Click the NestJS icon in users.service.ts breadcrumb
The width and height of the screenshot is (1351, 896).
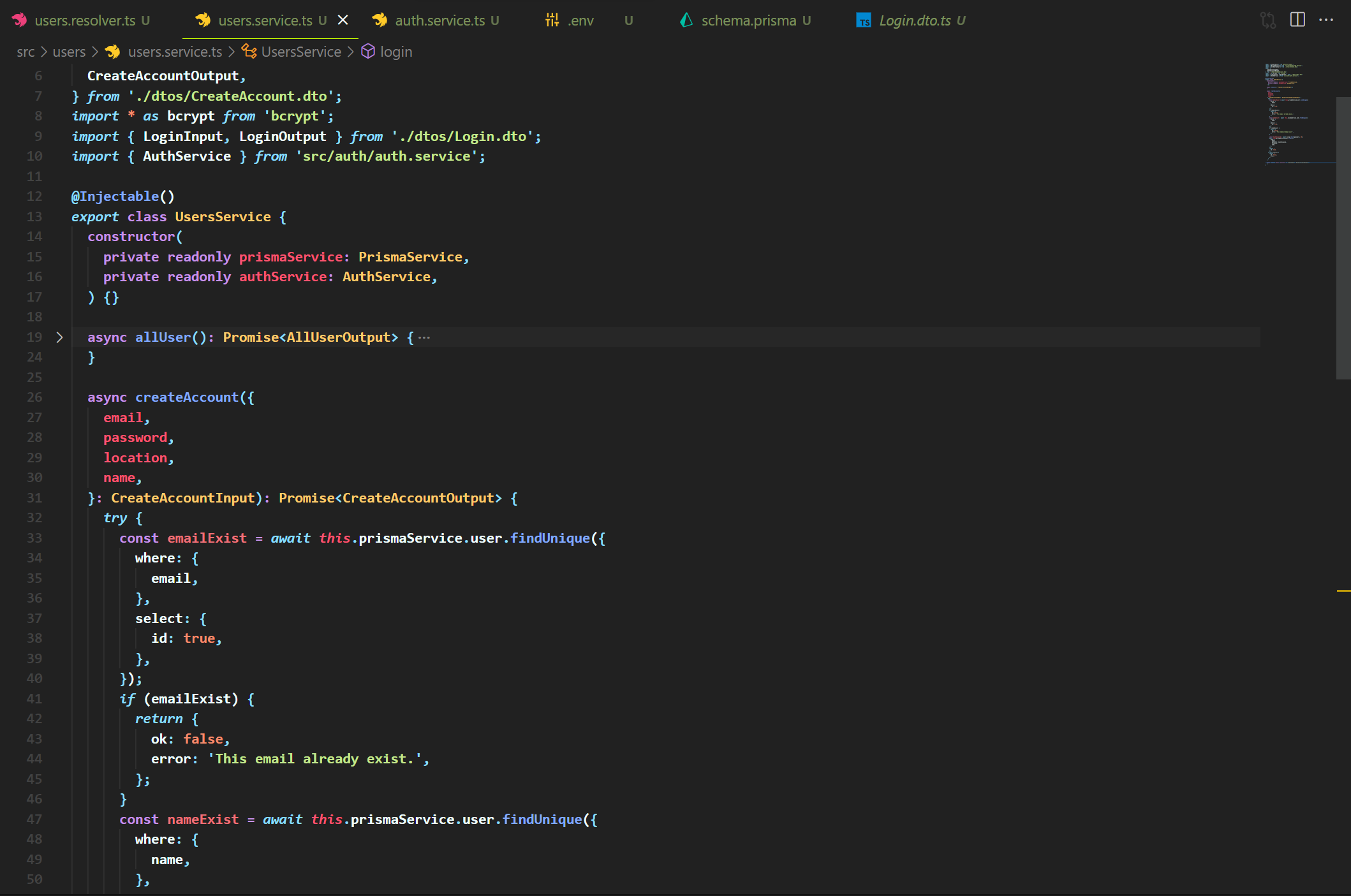coord(113,52)
